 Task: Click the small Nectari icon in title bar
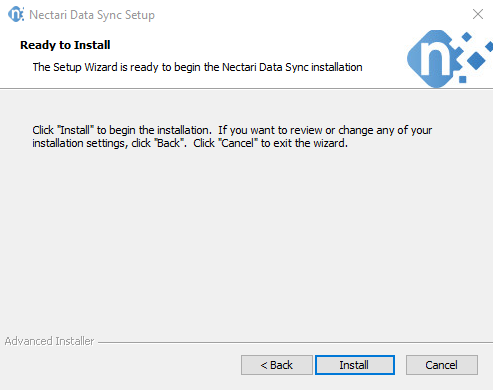pos(16,14)
